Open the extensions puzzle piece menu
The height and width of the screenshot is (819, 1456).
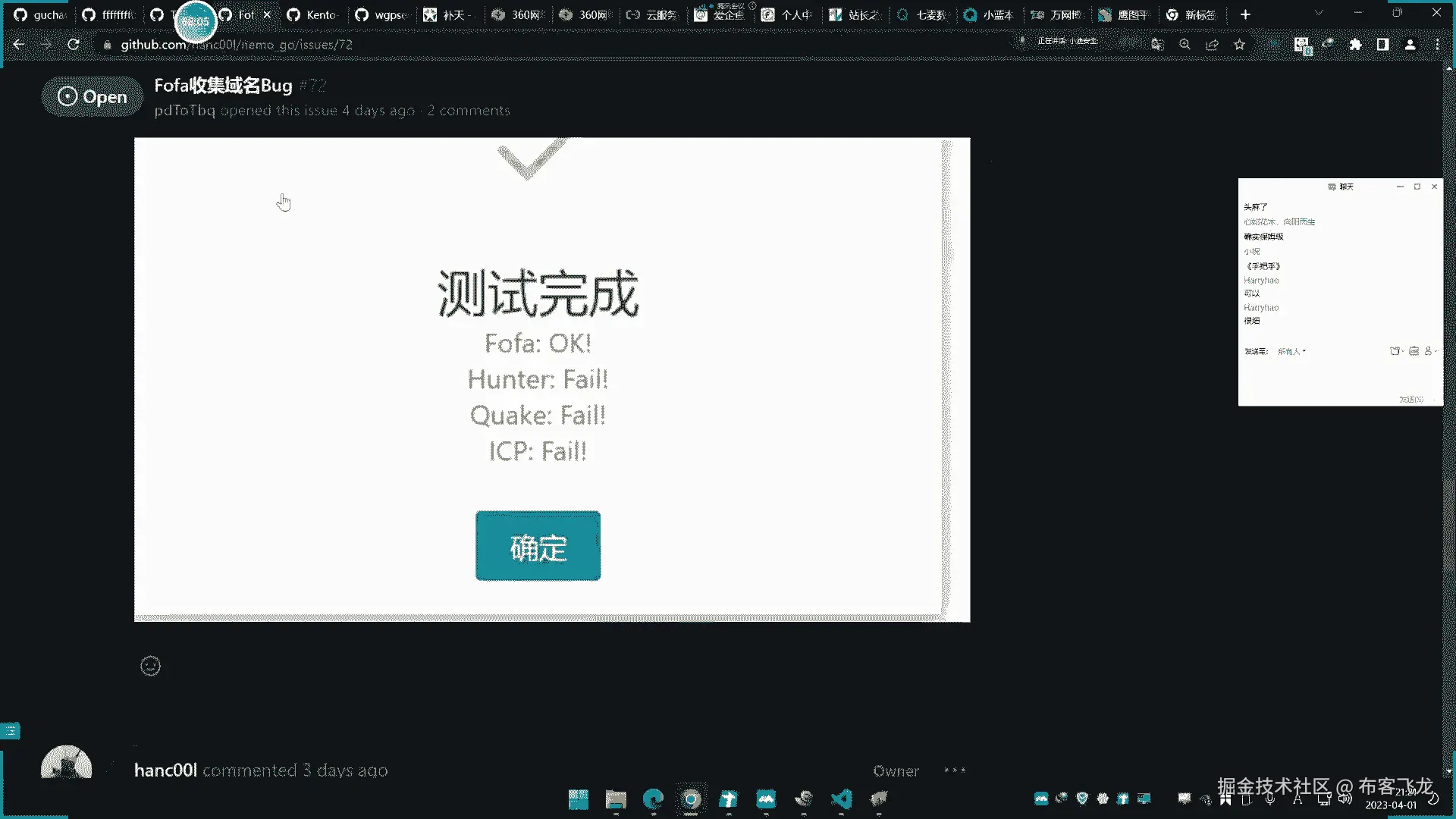(x=1355, y=45)
